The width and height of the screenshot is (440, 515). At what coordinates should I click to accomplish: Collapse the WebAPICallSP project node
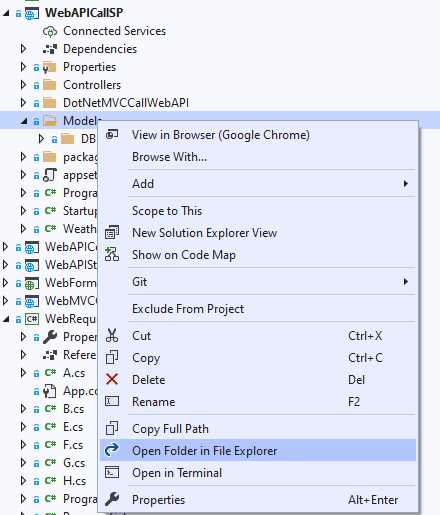point(6,13)
